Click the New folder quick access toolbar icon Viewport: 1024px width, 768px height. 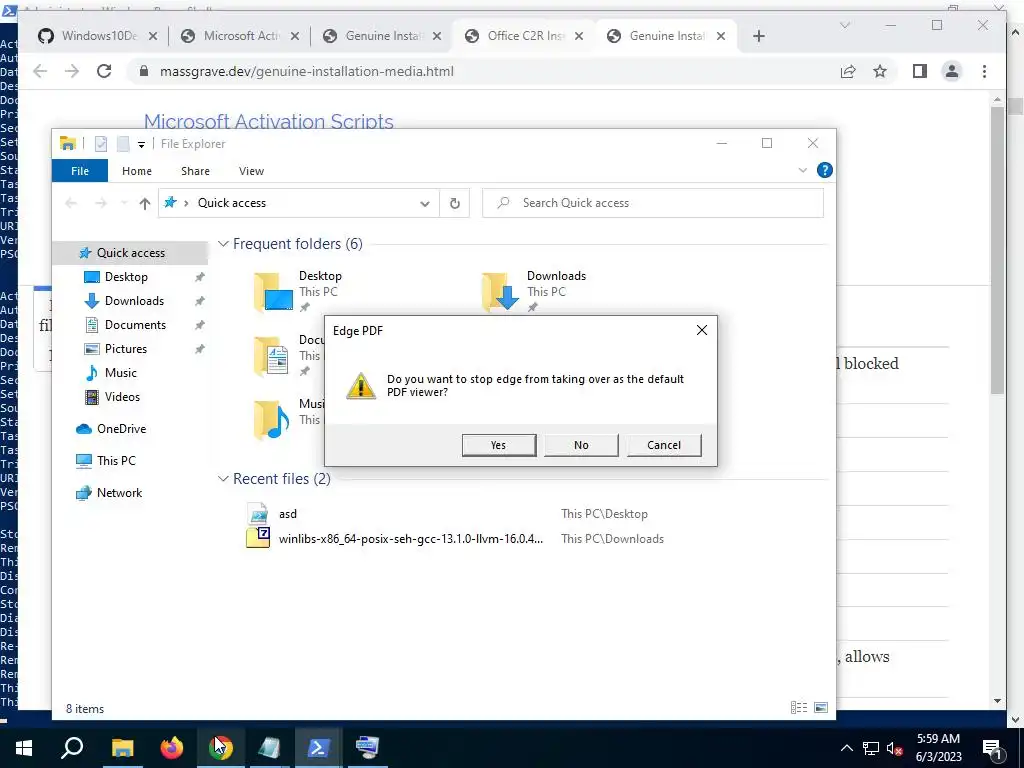123,144
